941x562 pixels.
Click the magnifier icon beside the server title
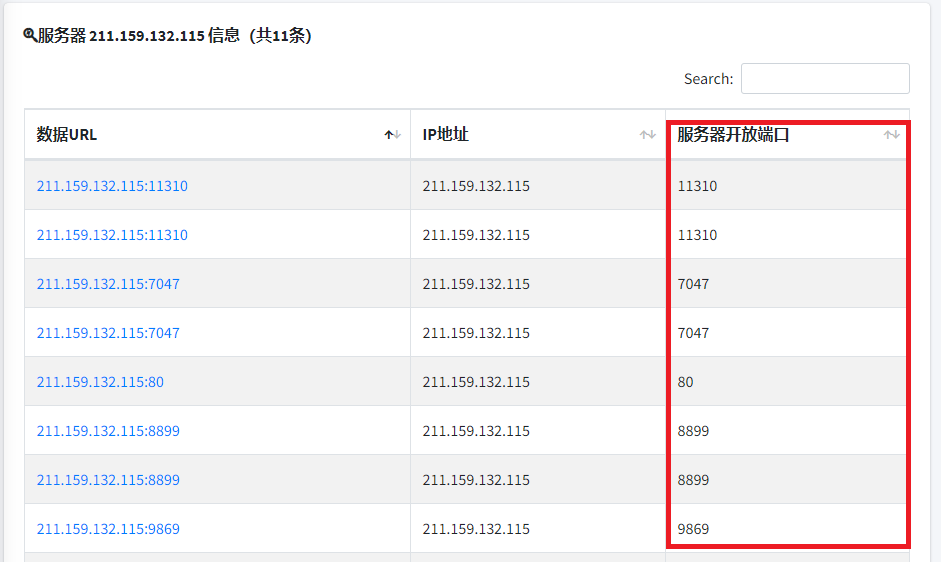pyautogui.click(x=30, y=35)
